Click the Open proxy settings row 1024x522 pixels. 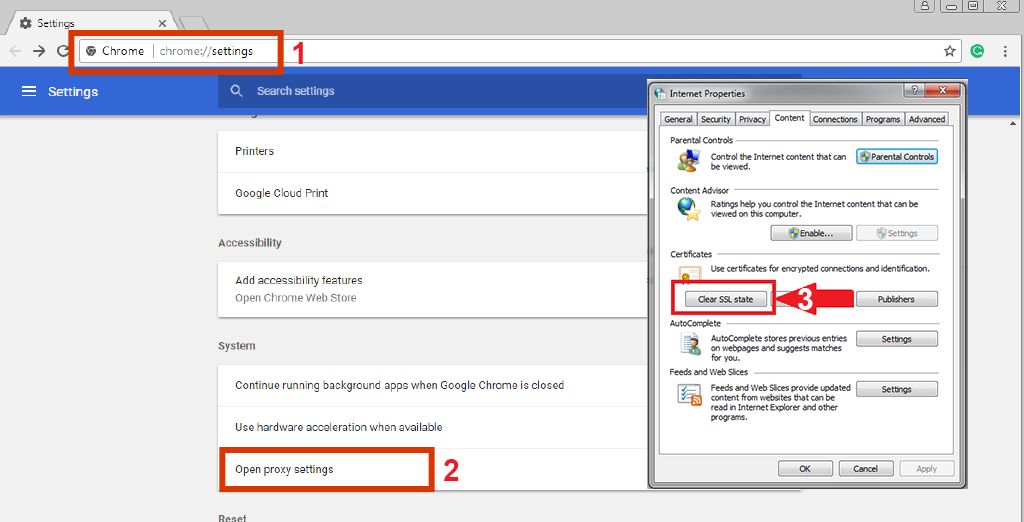click(433, 469)
